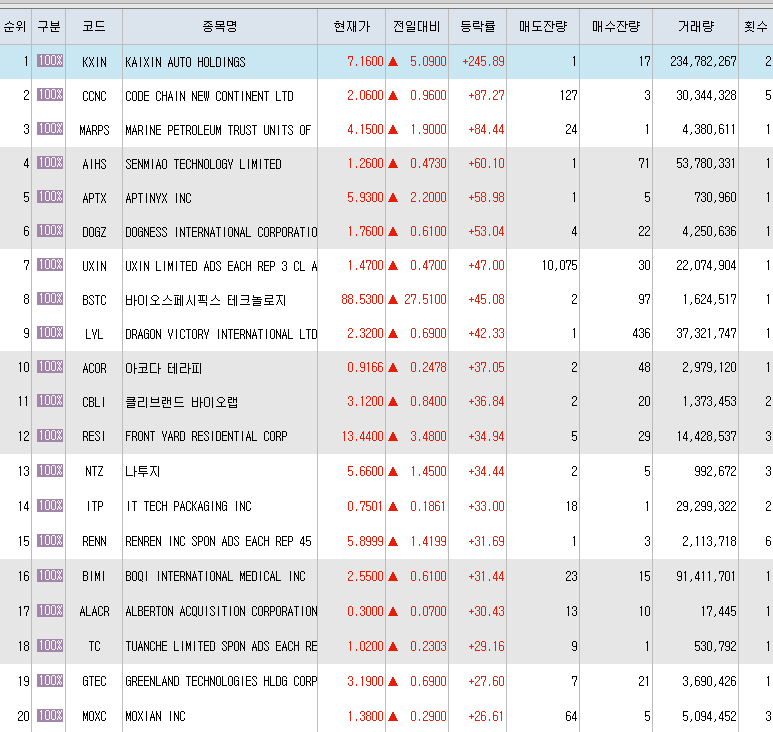This screenshot has width=773, height=732.
Task: Click the 100% badge in RENN row
Action: (50, 541)
